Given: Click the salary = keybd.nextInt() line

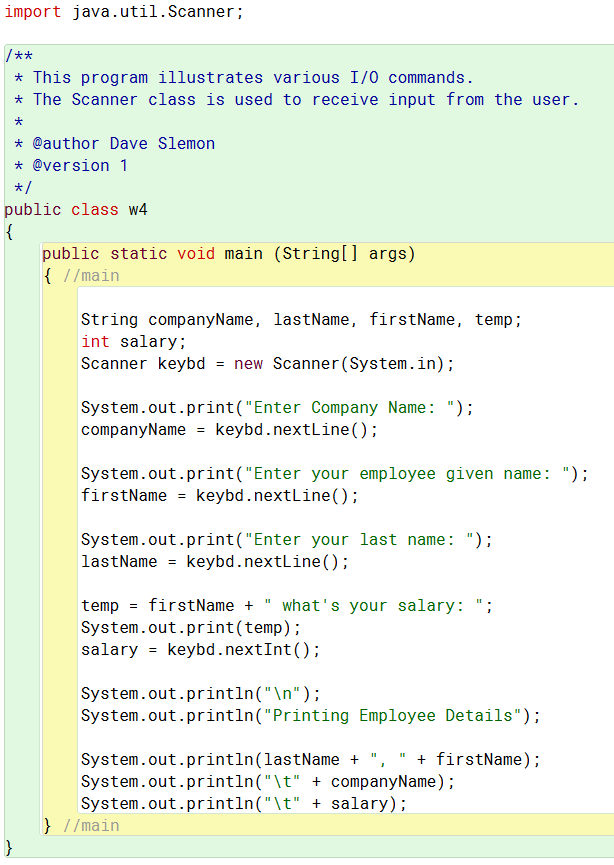Looking at the screenshot, I should (x=200, y=649).
